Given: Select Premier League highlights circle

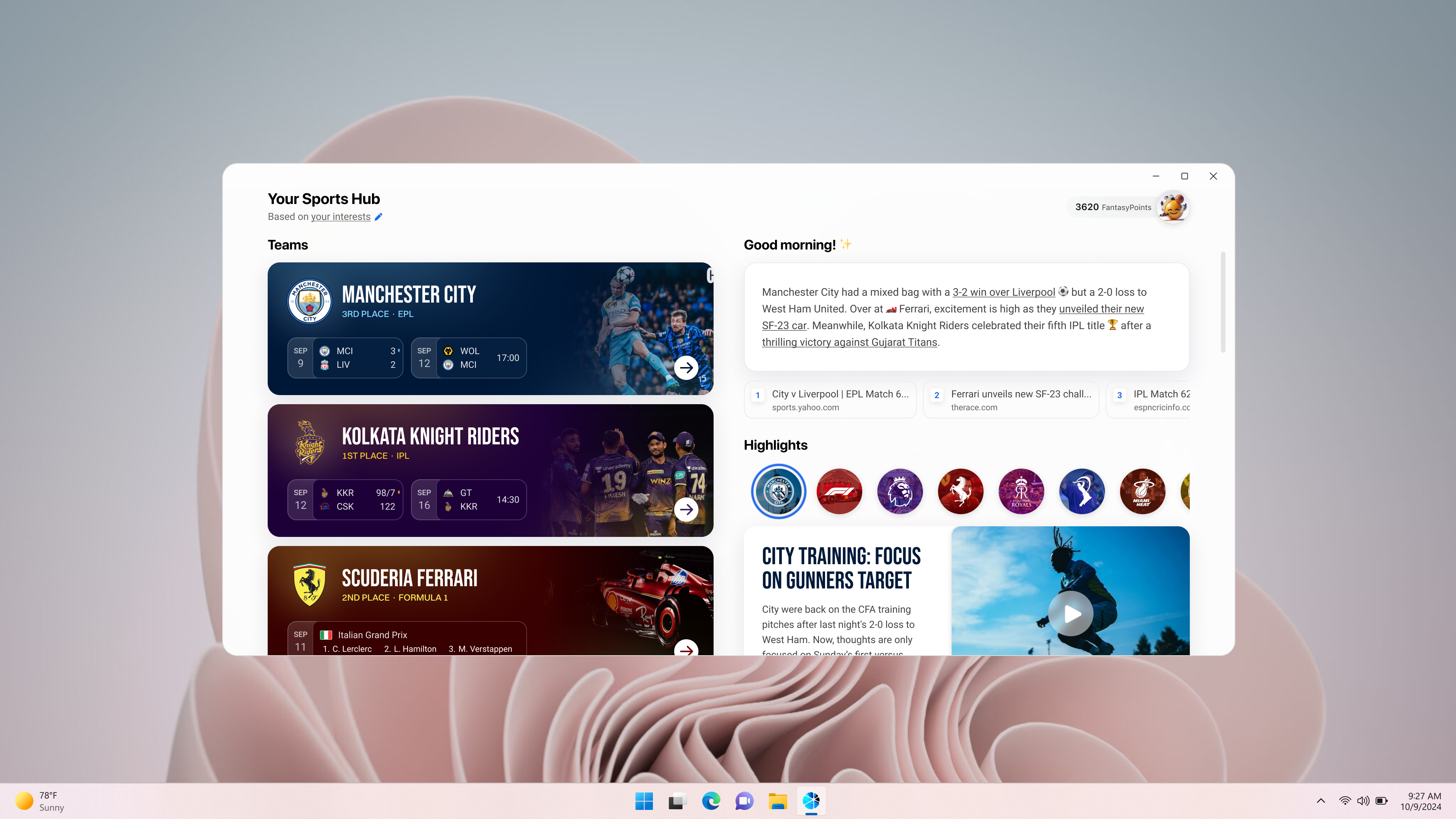Looking at the screenshot, I should click(x=900, y=491).
